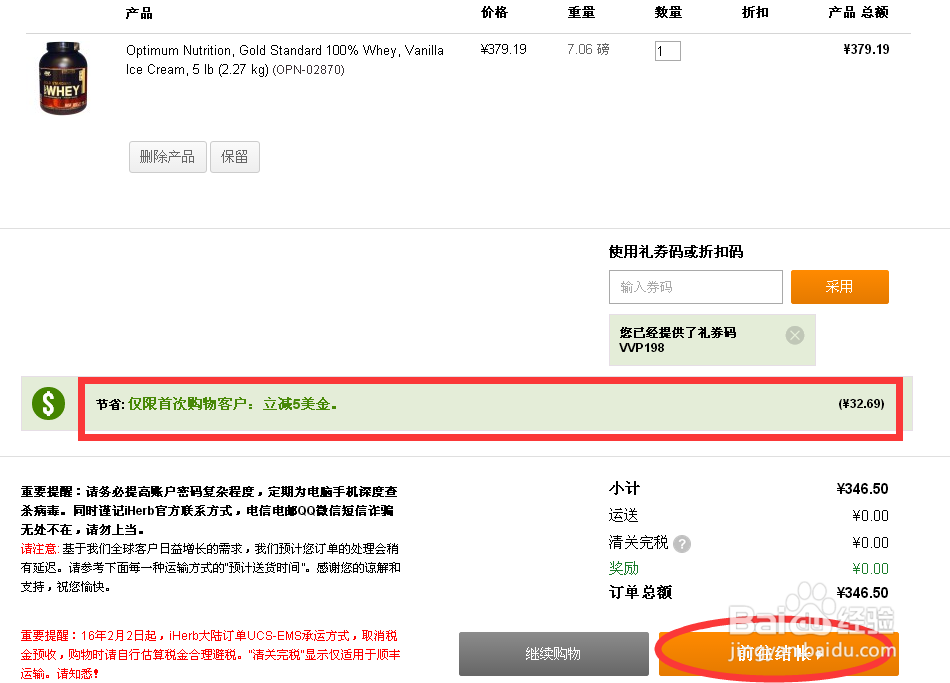
Task: Open the Optimum Nutrition Gold Standard Whey product link
Action: [285, 59]
